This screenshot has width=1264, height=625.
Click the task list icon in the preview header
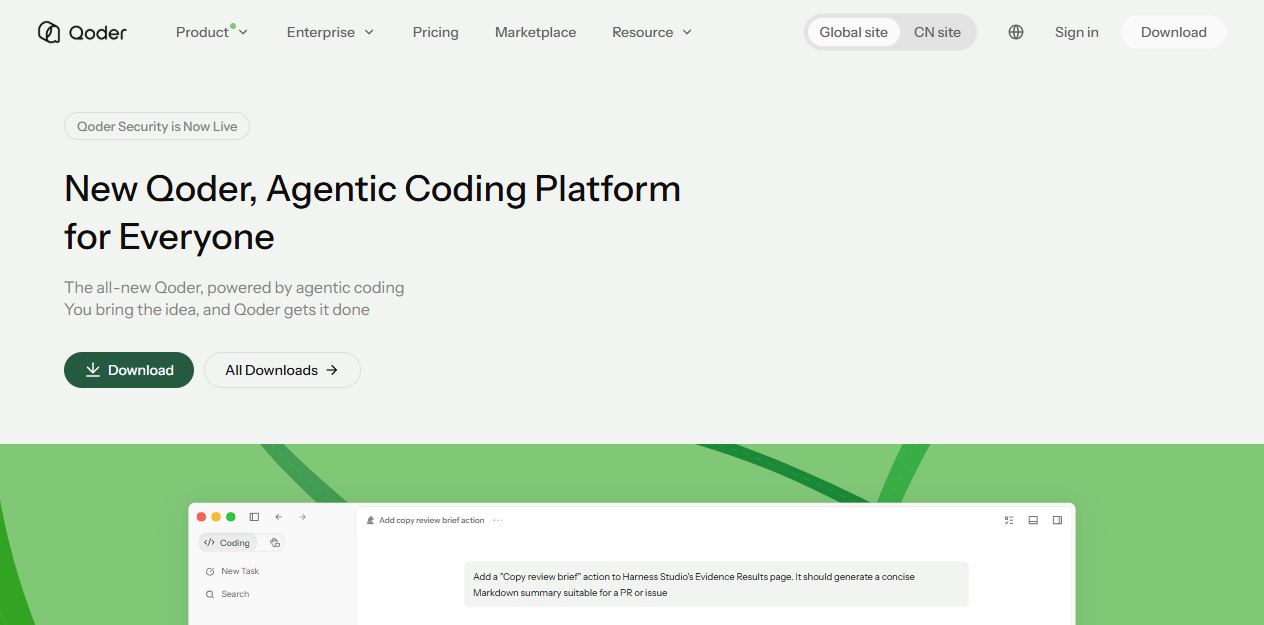click(x=1009, y=520)
